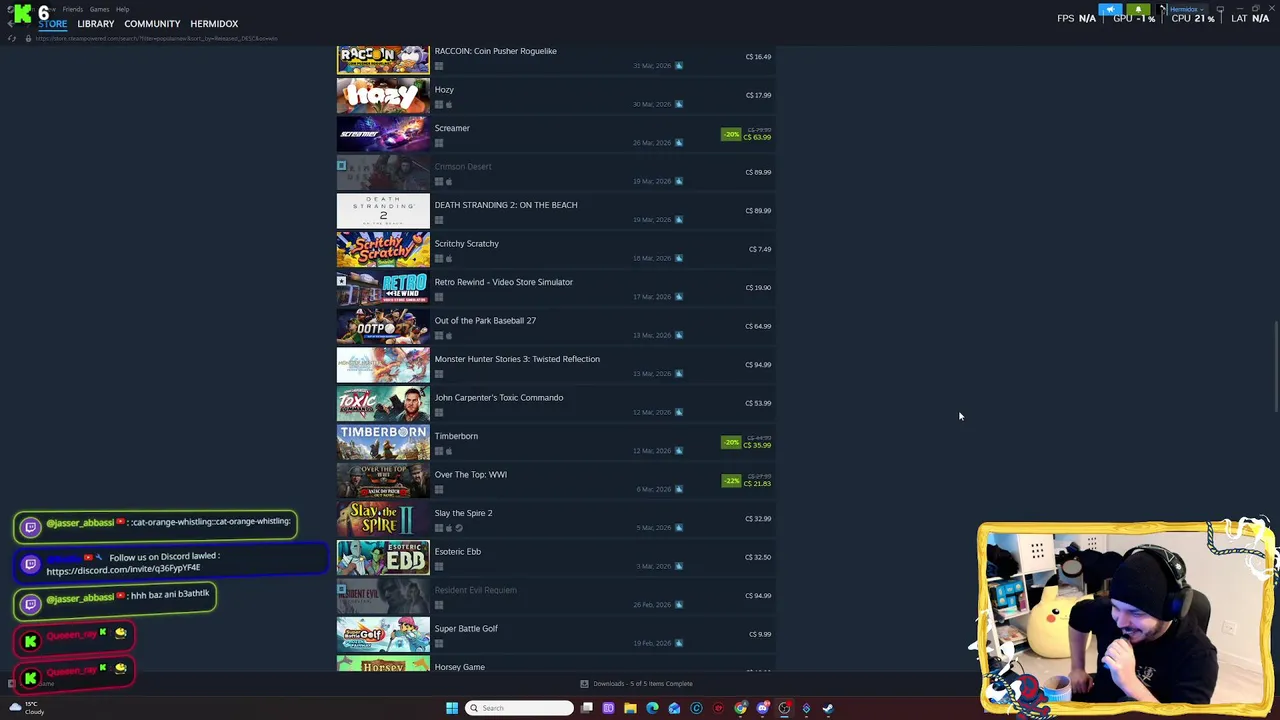Open Discord from the taskbar
The image size is (1280, 720).
tap(762, 708)
